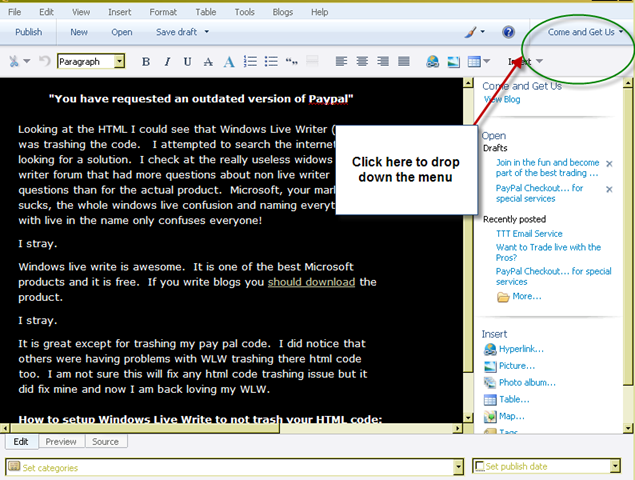Switch to the Source tab
Screen dimensions: 635x480
click(x=105, y=442)
